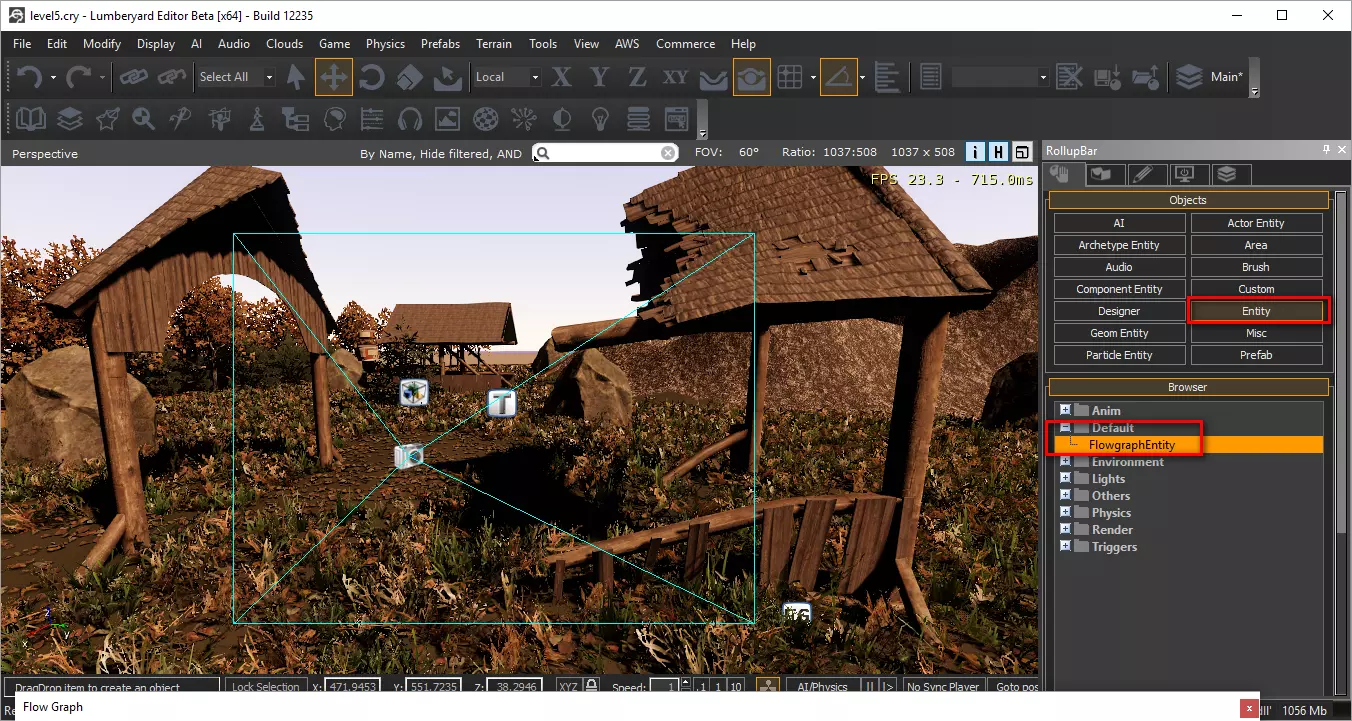Click the magnifier asset browser icon
The width and height of the screenshot is (1352, 721).
coord(144,119)
